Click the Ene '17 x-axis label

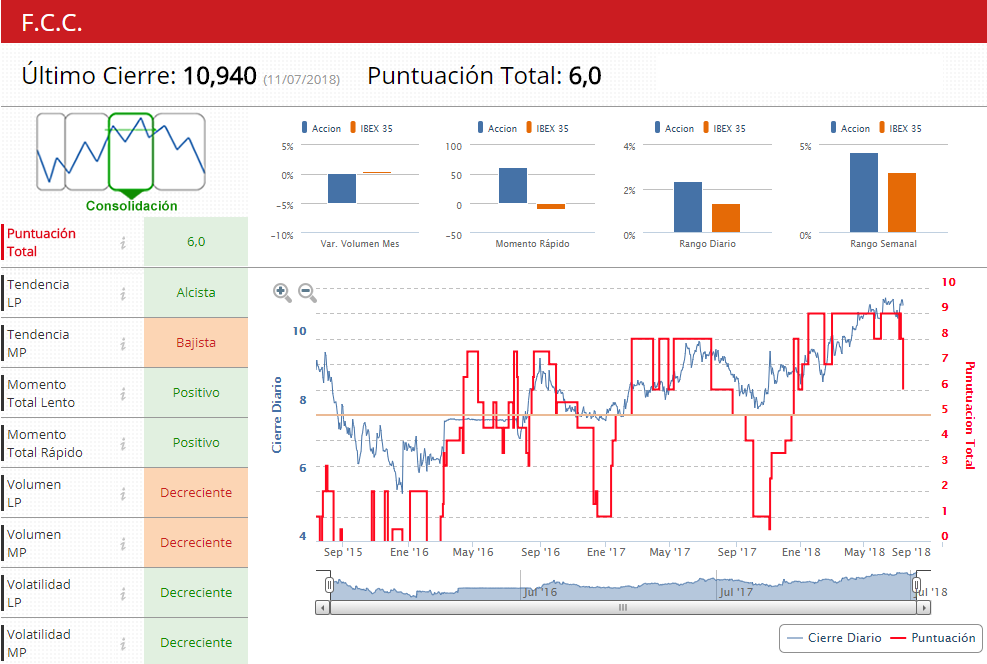pyautogui.click(x=606, y=552)
